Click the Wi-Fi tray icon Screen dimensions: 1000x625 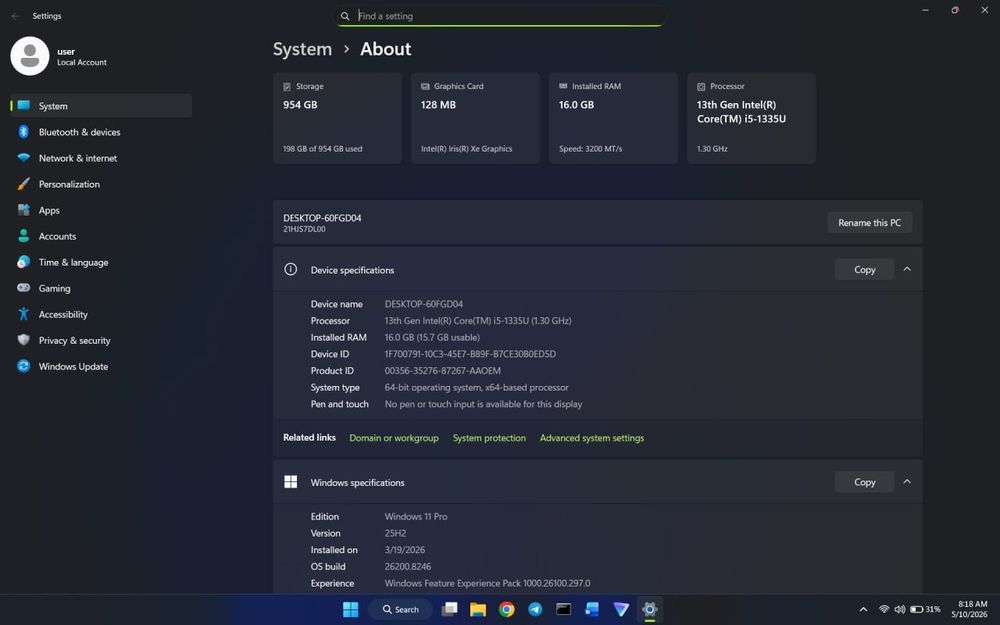coord(884,610)
